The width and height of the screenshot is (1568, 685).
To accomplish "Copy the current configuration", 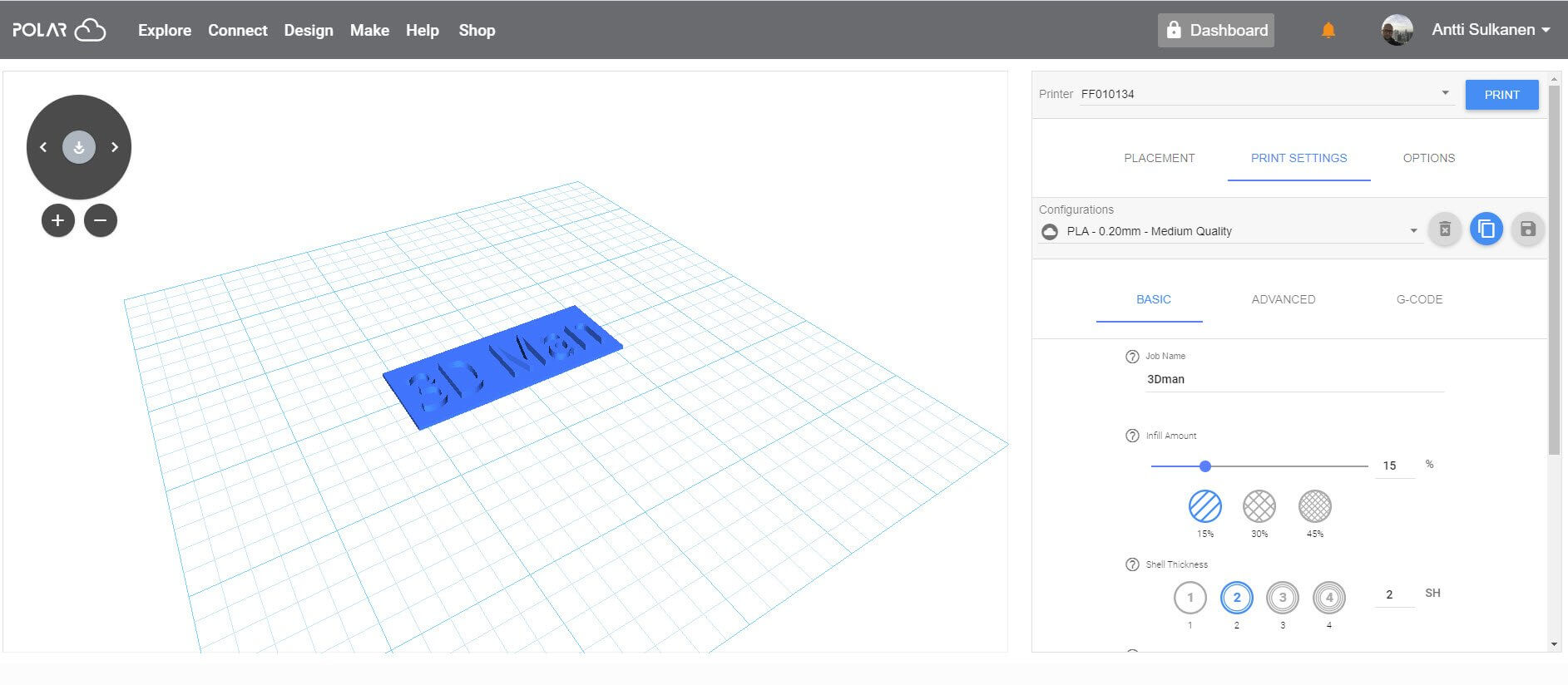I will 1486,229.
